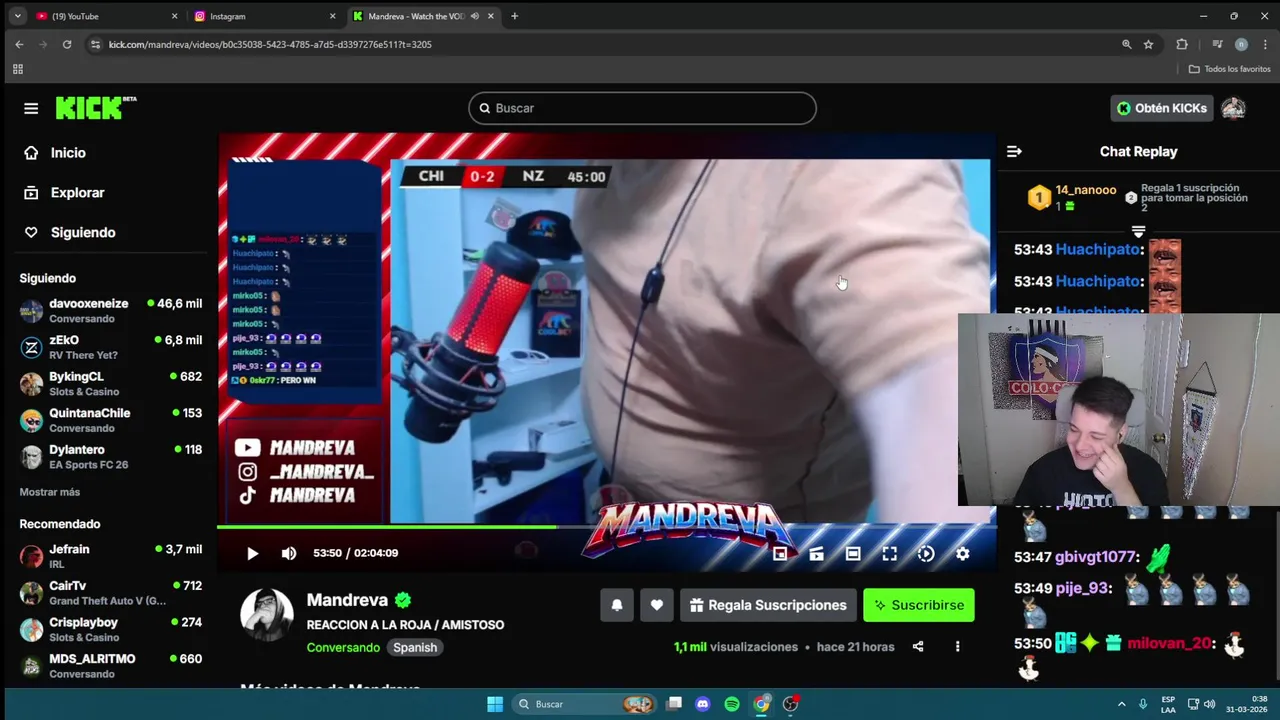This screenshot has height=720, width=1280.
Task: Open the Windows Start menu
Action: 495,704
